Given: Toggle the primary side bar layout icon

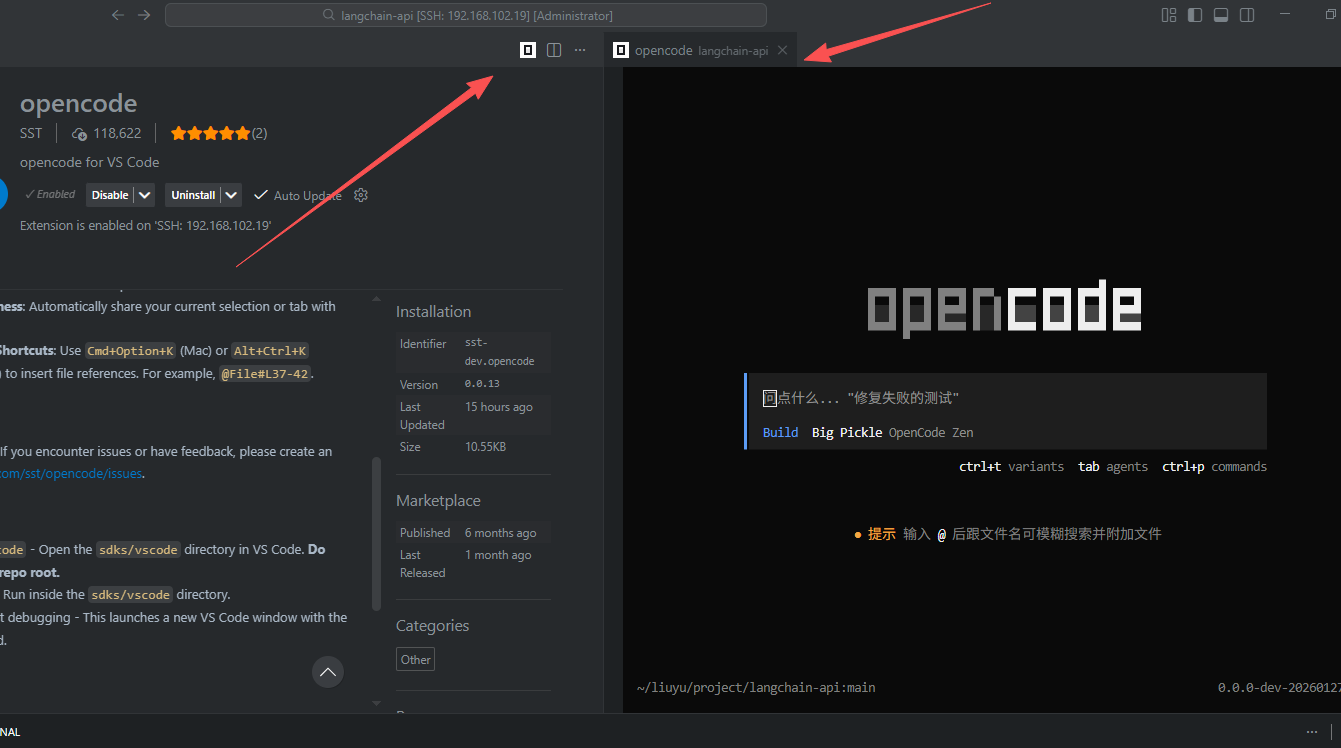Looking at the screenshot, I should click(x=1195, y=15).
